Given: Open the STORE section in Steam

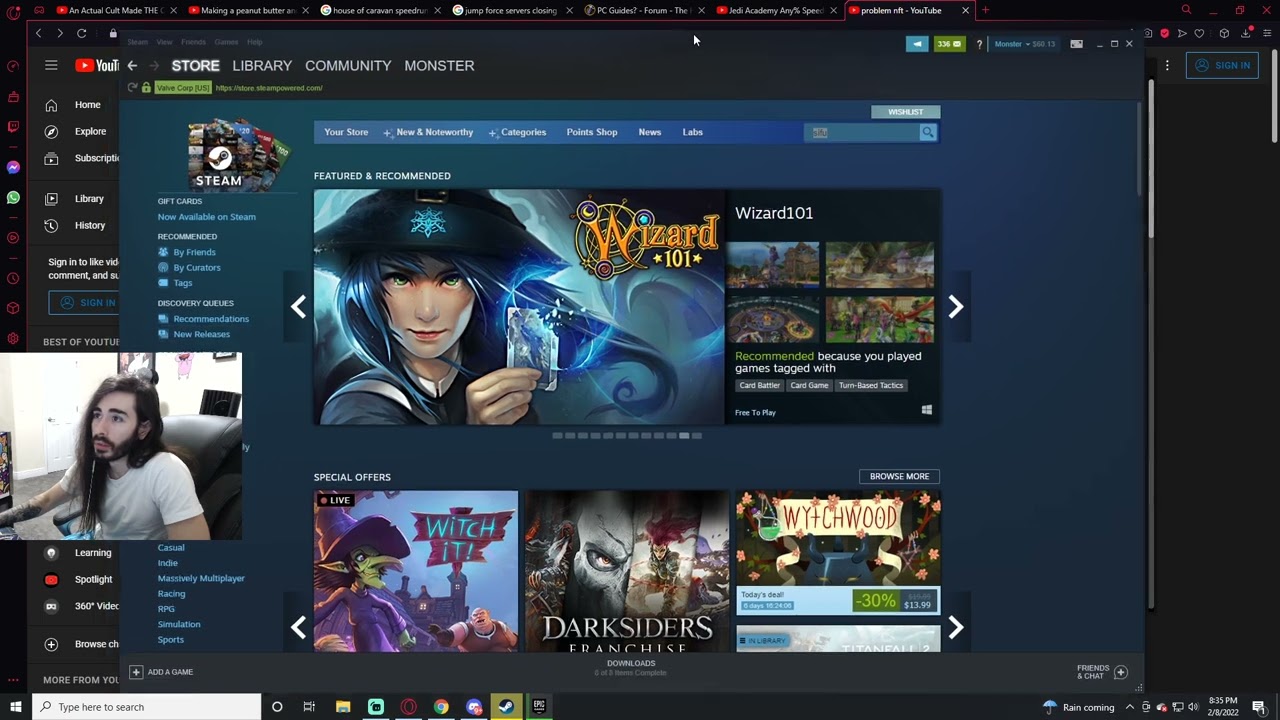Looking at the screenshot, I should 195,66.
